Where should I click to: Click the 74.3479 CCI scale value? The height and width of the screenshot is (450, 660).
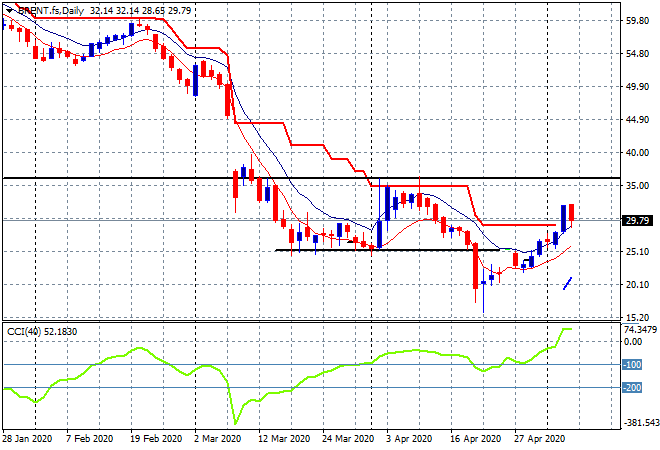click(x=640, y=329)
